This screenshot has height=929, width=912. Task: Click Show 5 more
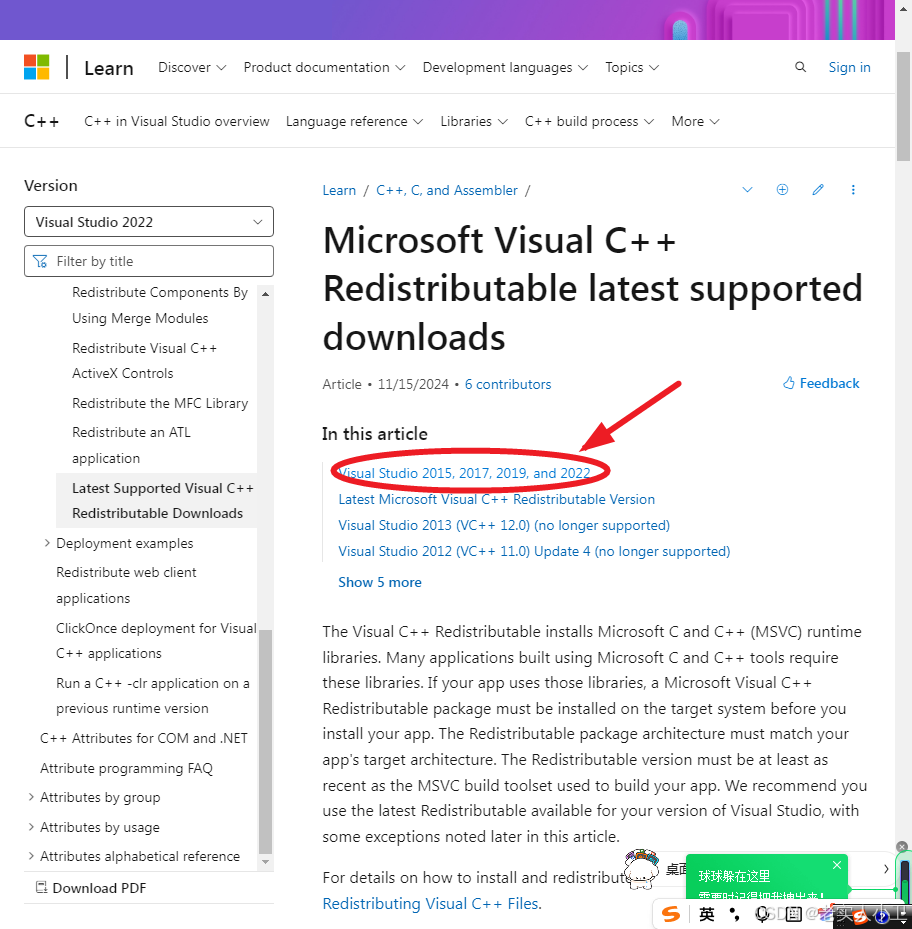click(x=380, y=582)
